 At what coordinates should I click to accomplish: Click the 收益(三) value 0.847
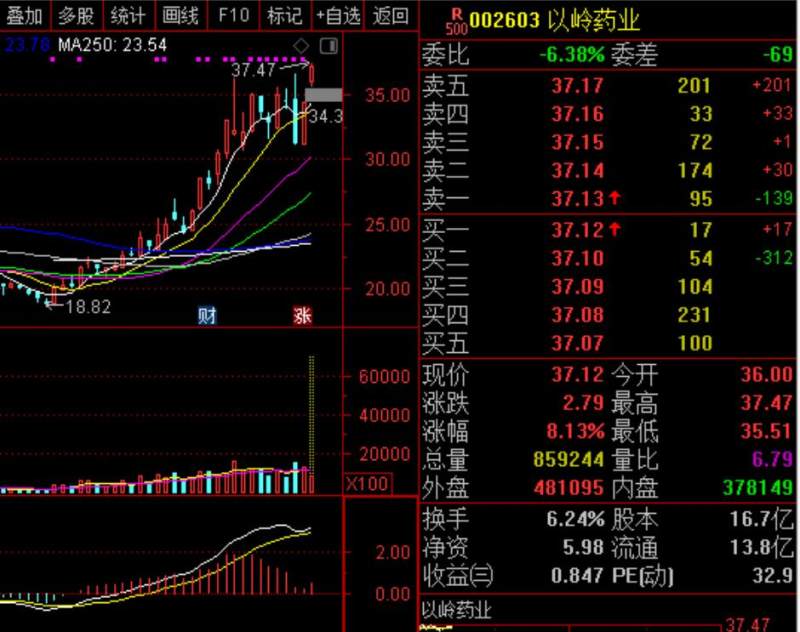click(x=578, y=576)
